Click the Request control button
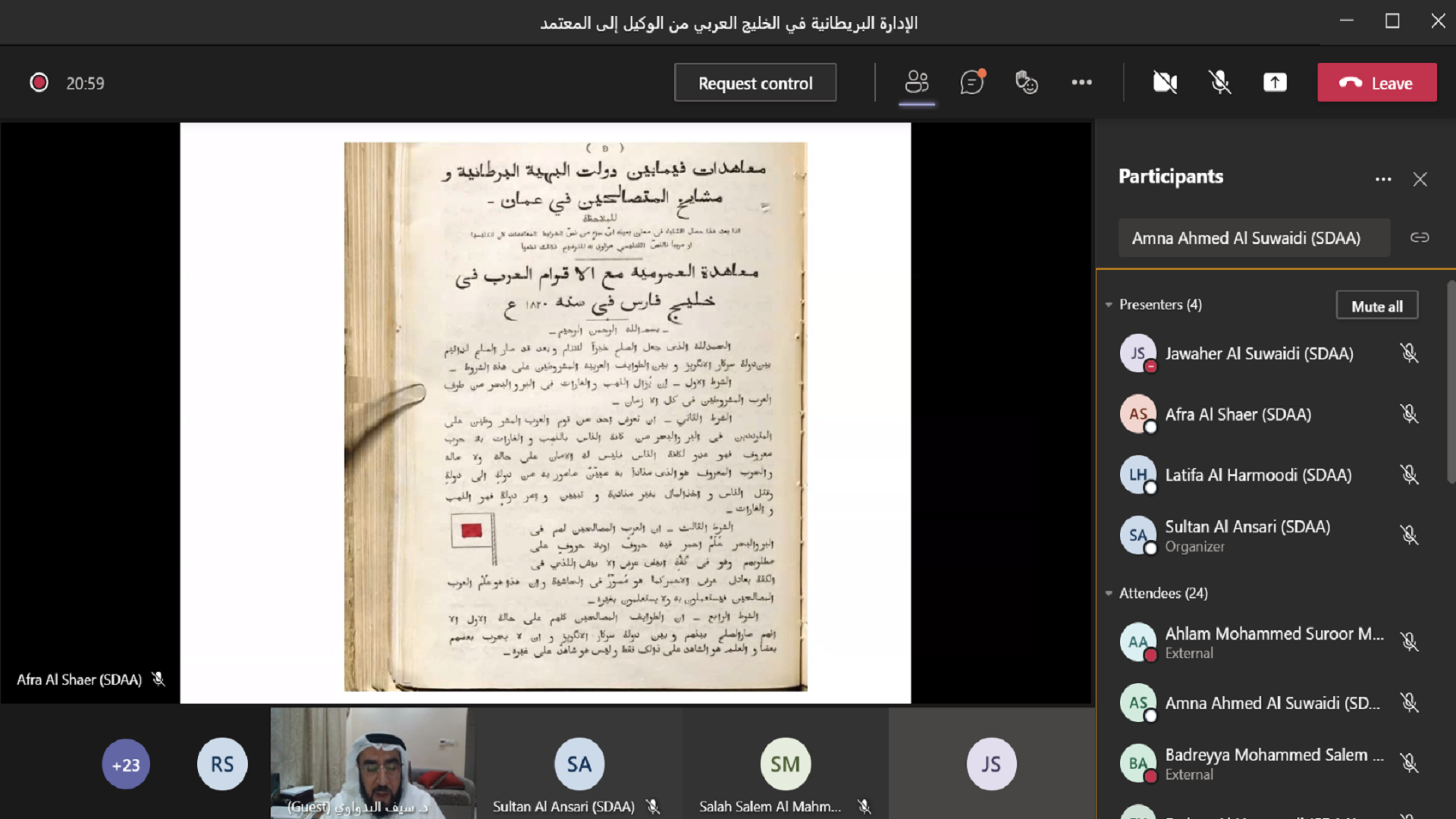The width and height of the screenshot is (1456, 819). (x=755, y=82)
